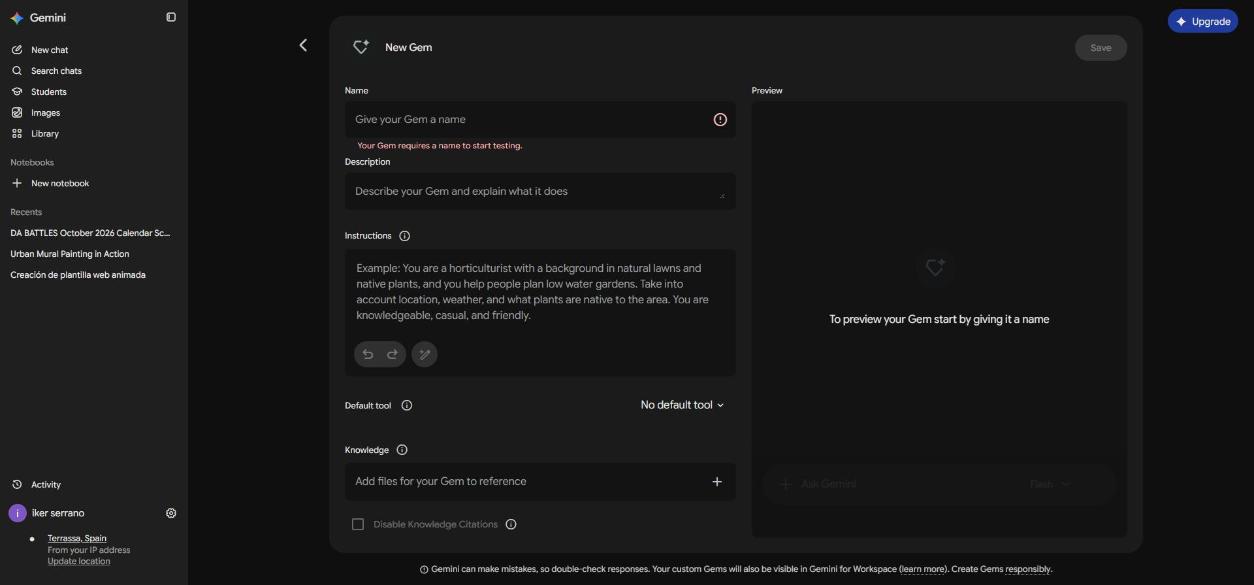Image resolution: width=1254 pixels, height=585 pixels.
Task: Click the Add files for your Gem field
Action: pyautogui.click(x=540, y=481)
